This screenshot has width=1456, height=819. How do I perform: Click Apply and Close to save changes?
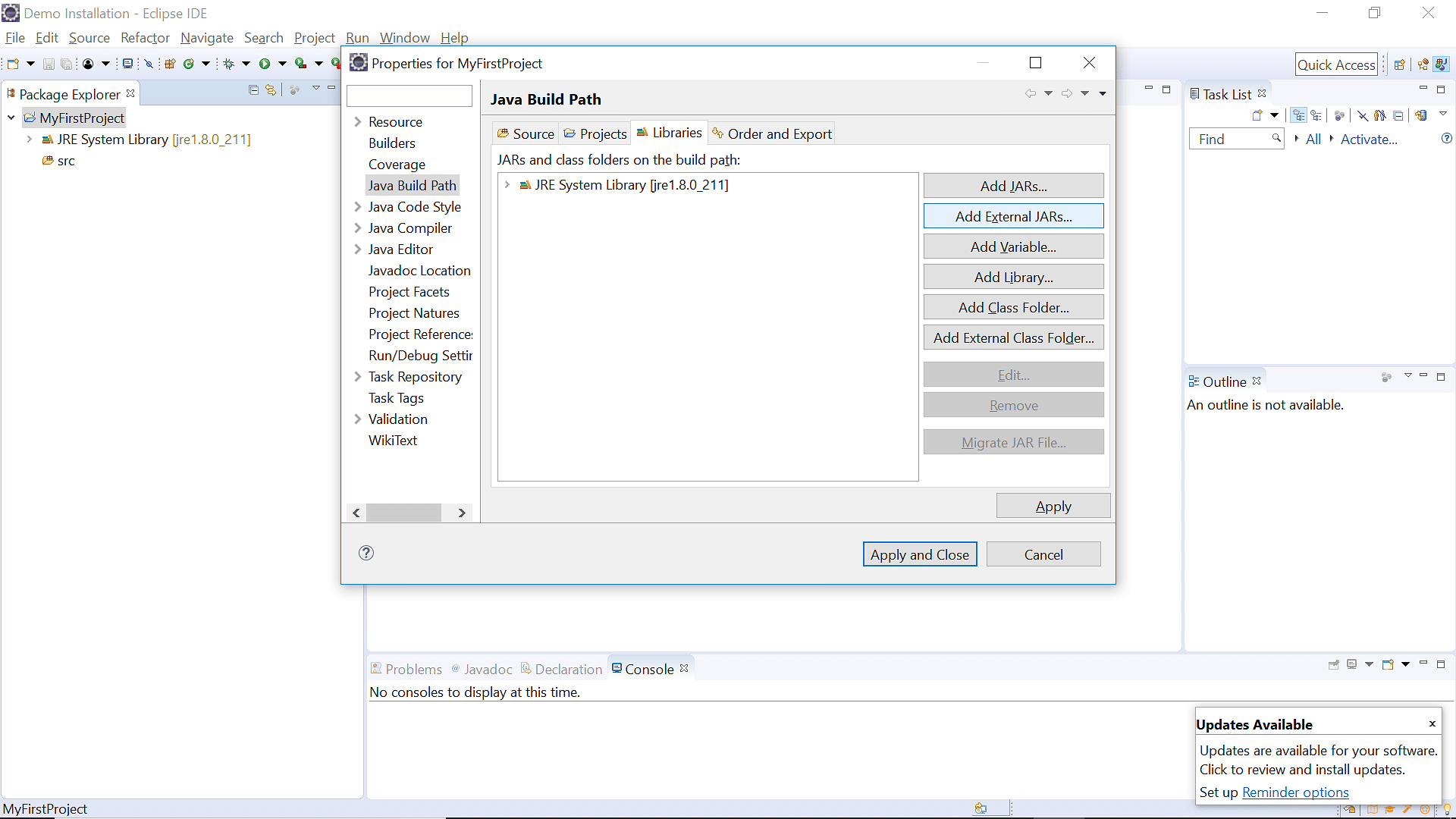pos(918,554)
